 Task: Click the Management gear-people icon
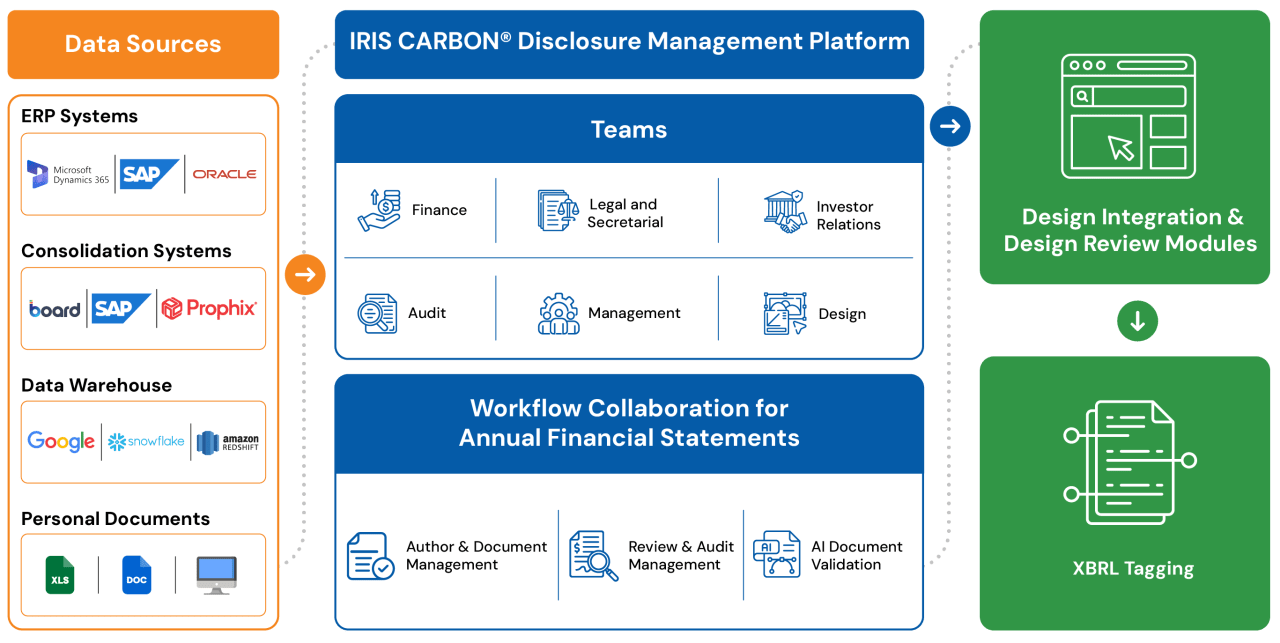(559, 313)
